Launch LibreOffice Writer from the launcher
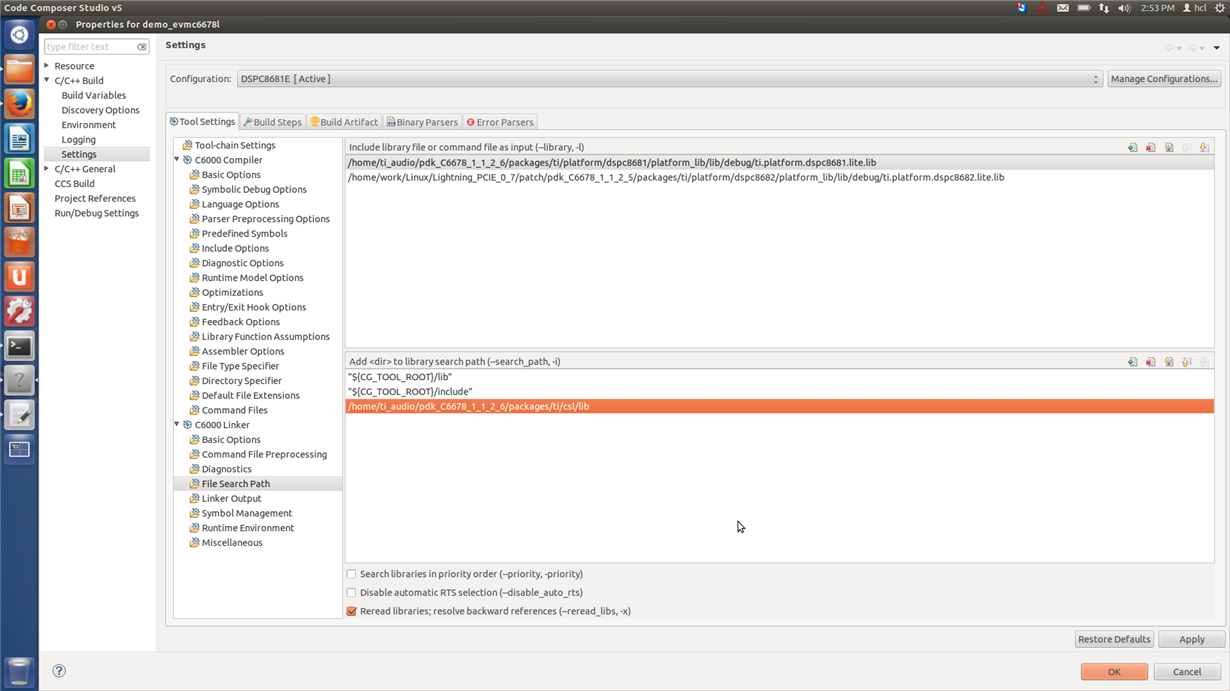Image resolution: width=1230 pixels, height=691 pixels. click(x=19, y=139)
